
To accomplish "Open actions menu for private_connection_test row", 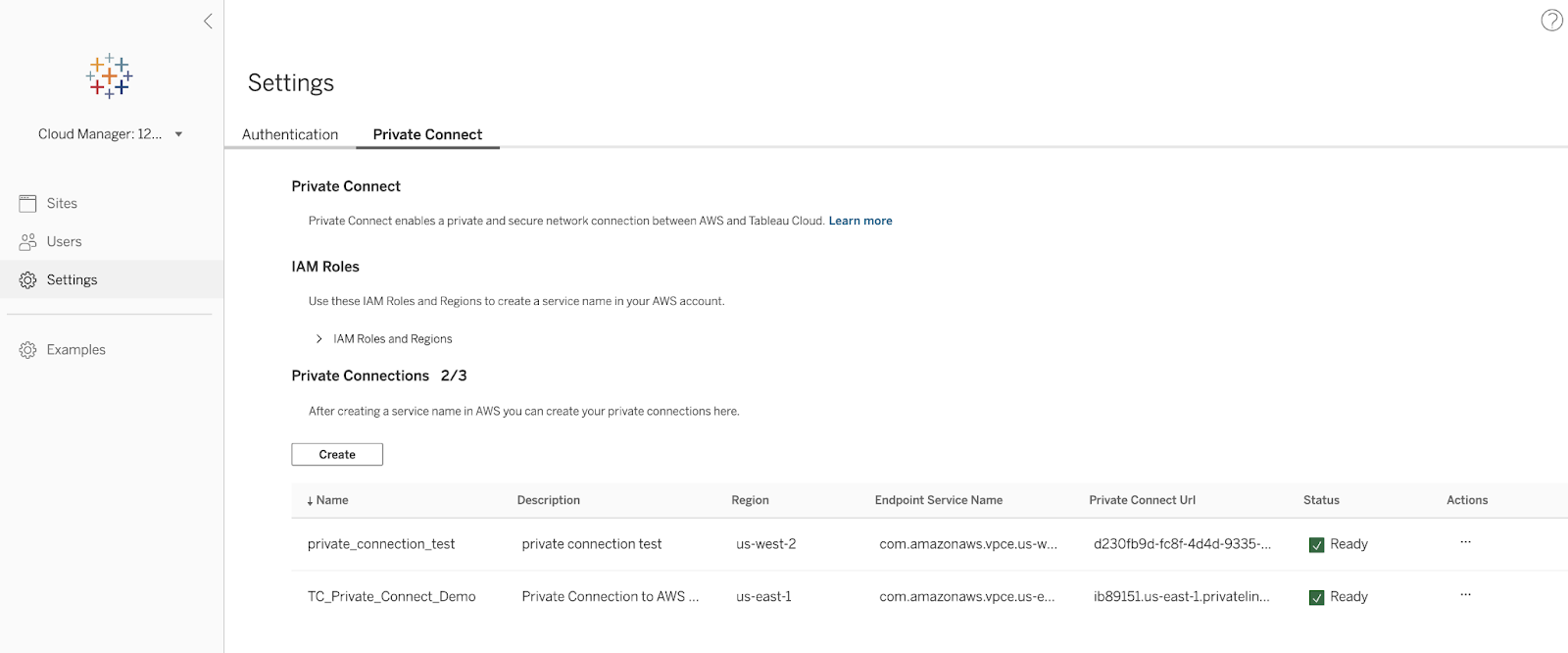I will point(1465,542).
